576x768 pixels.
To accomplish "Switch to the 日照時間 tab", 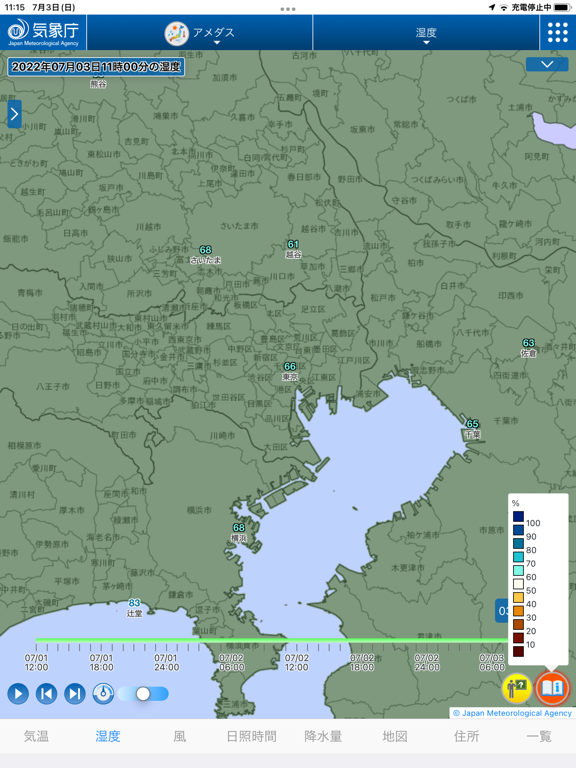I will click(251, 736).
